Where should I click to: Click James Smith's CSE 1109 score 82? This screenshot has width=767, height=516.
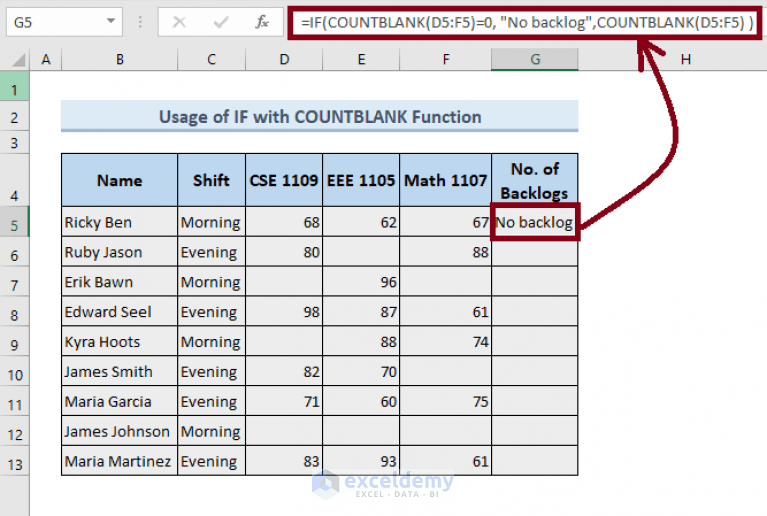(284, 371)
